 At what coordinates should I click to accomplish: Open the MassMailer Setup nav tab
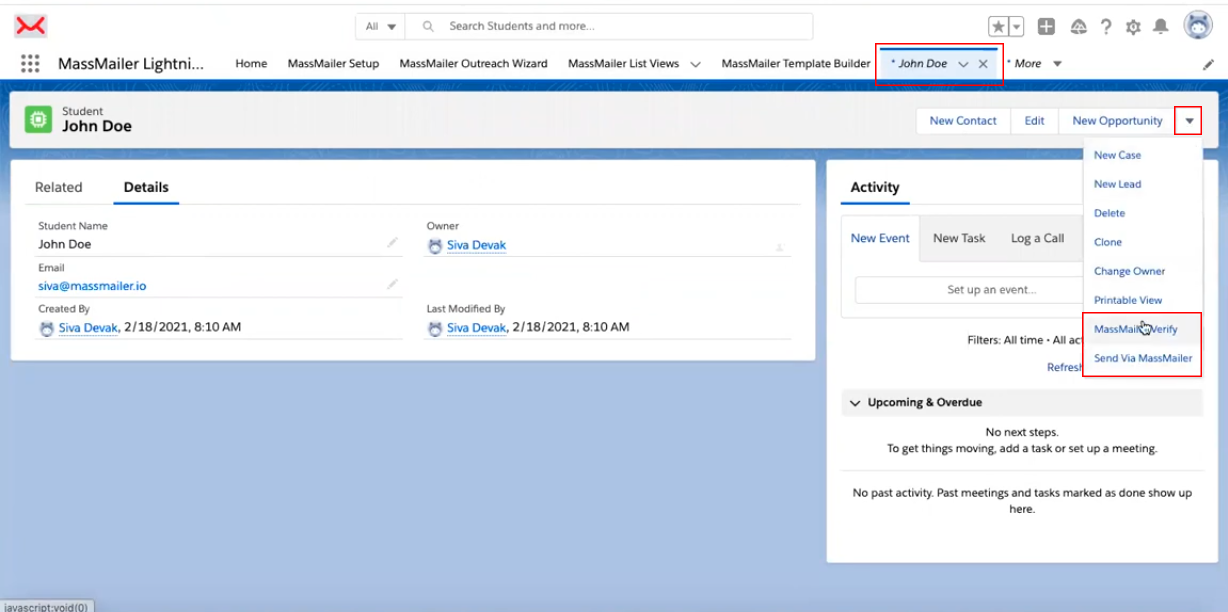(333, 63)
